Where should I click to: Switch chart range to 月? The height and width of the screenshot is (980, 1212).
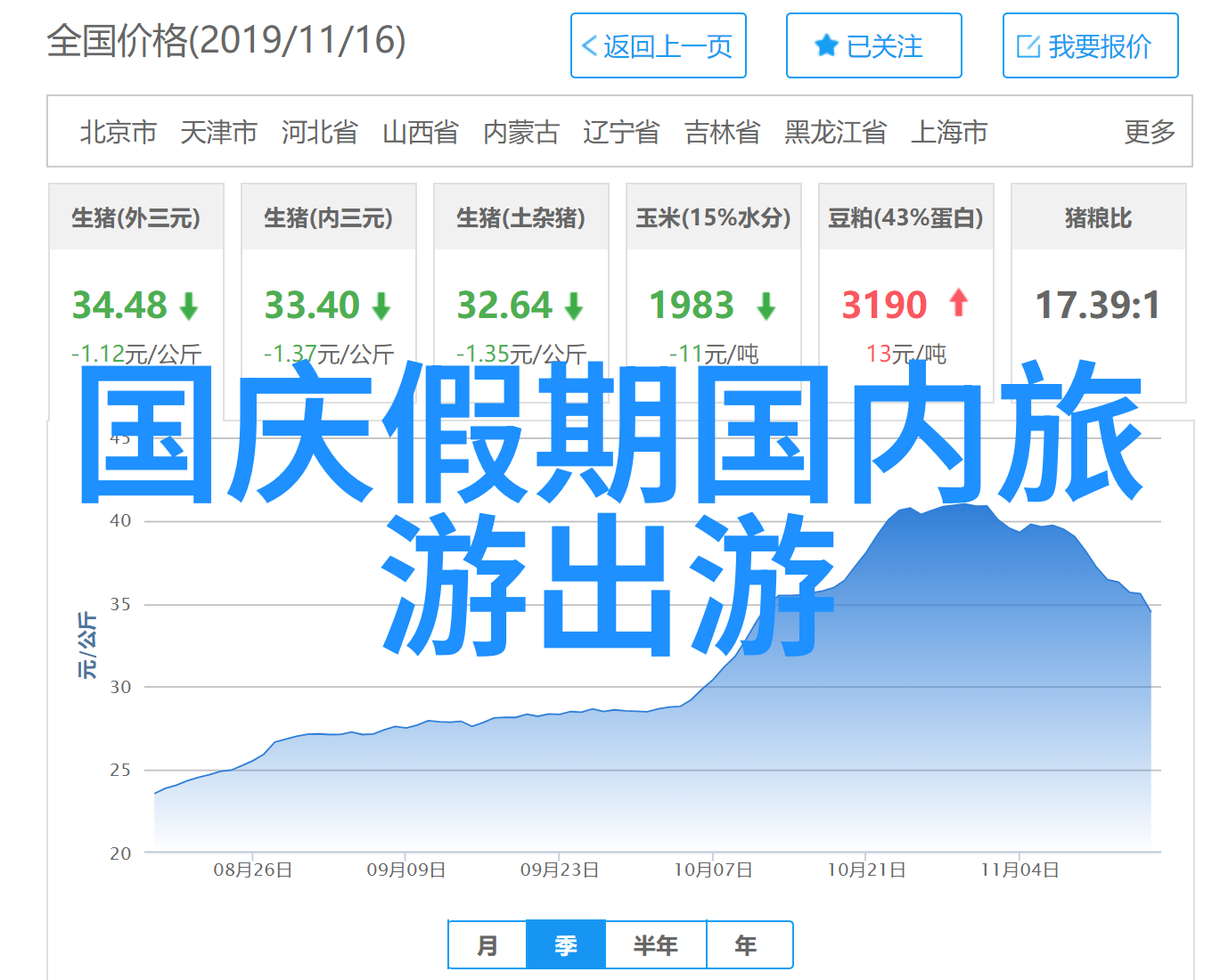click(x=487, y=945)
